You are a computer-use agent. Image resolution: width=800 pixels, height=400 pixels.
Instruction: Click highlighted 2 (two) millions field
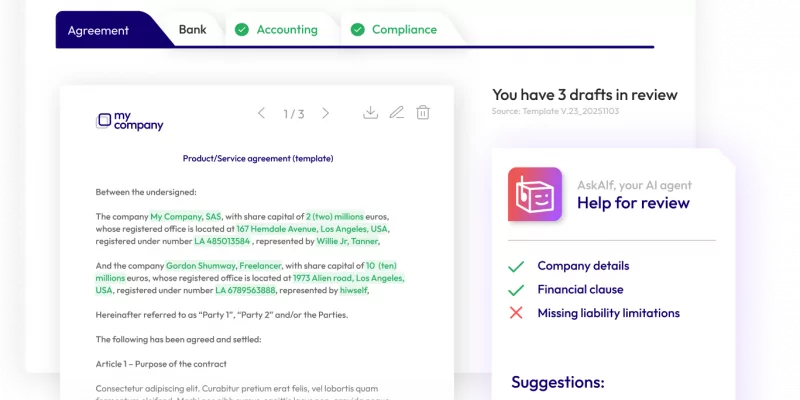335,216
